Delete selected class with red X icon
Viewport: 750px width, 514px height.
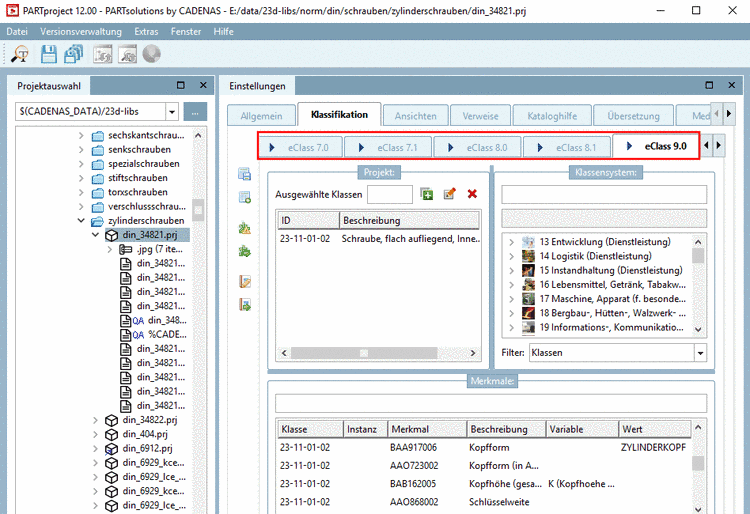(x=472, y=194)
